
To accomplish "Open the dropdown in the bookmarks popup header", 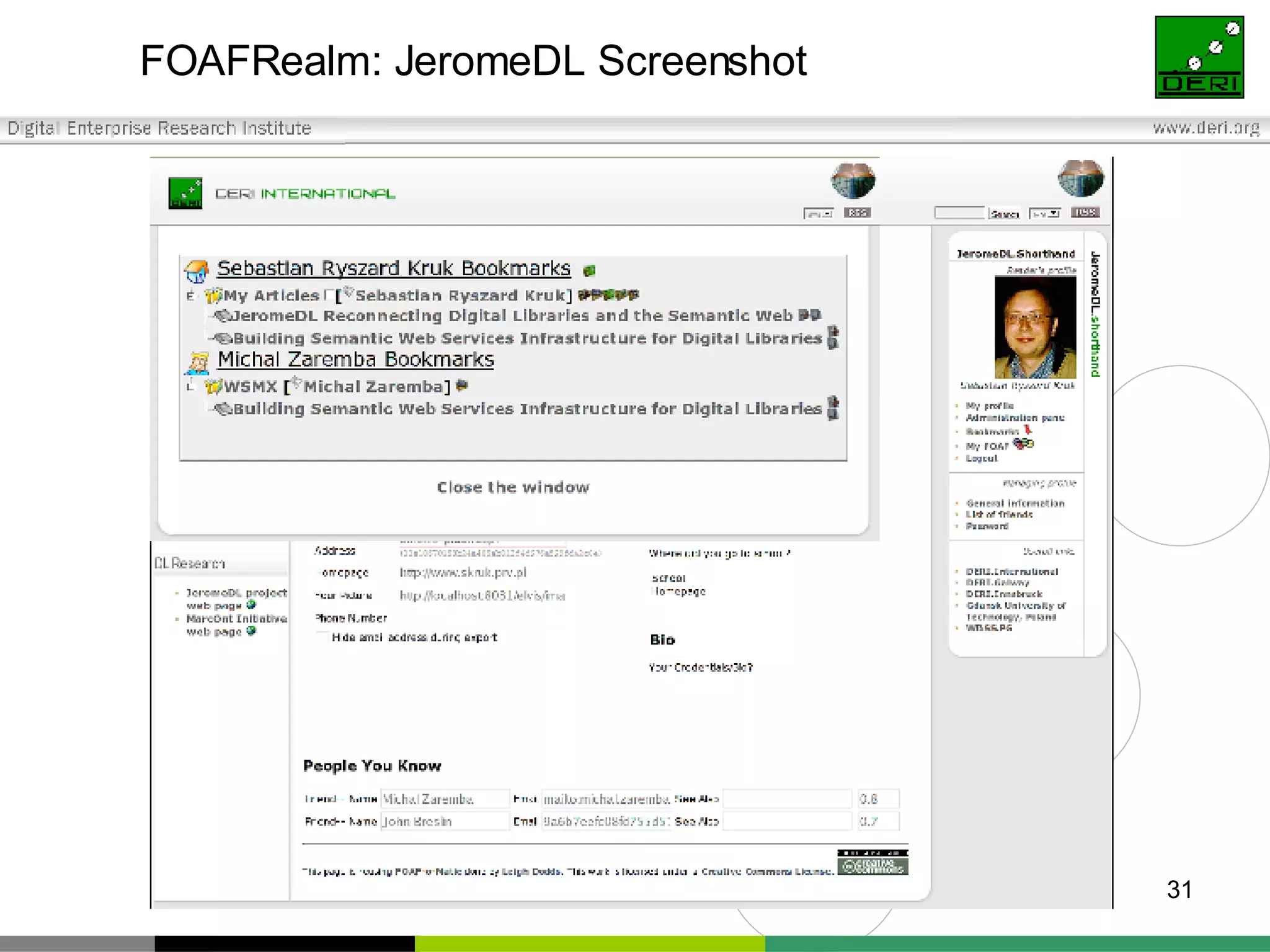I will 819,213.
